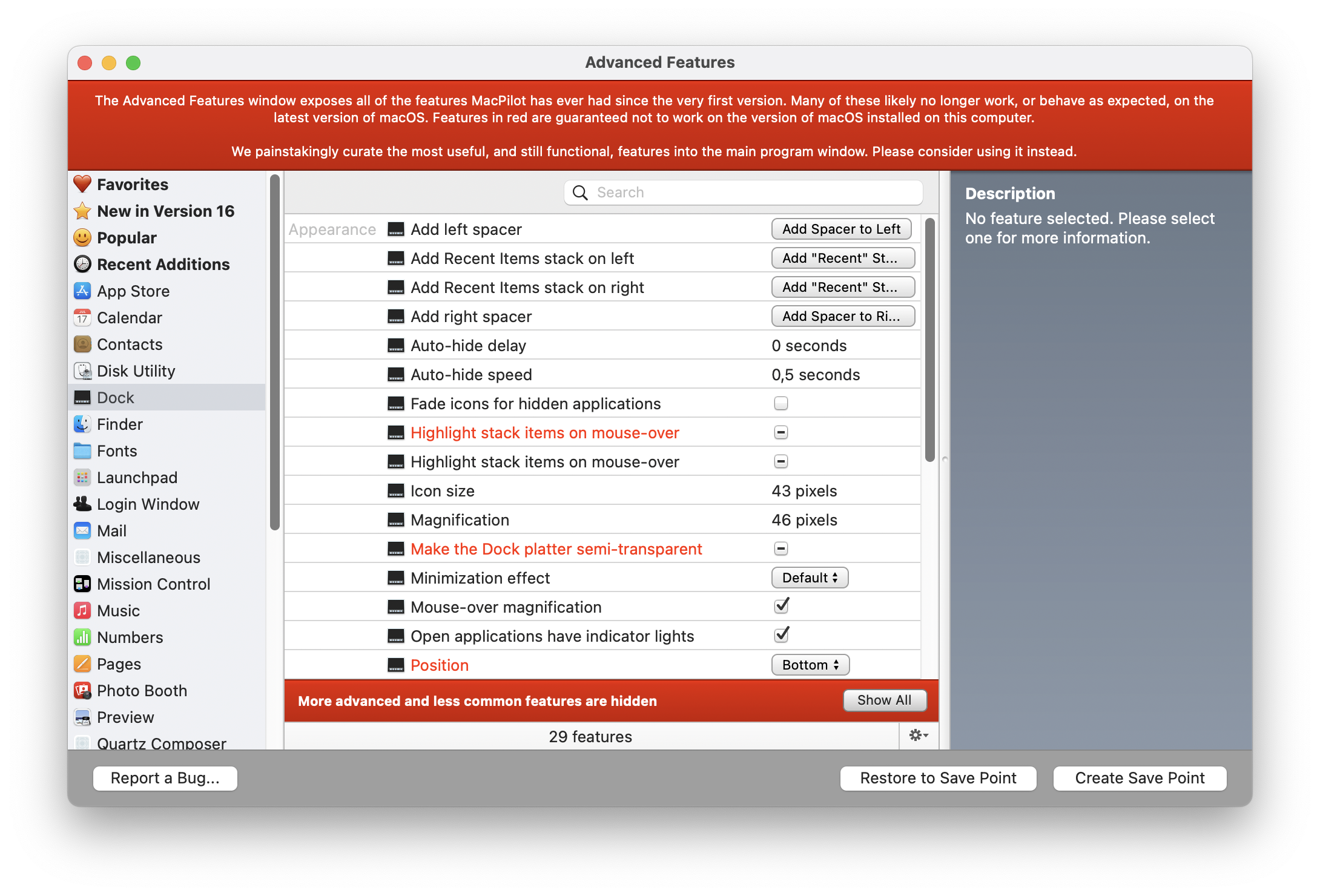Viewport: 1320px width, 896px height.
Task: Click the Disk Utility sidebar icon
Action: tap(82, 371)
